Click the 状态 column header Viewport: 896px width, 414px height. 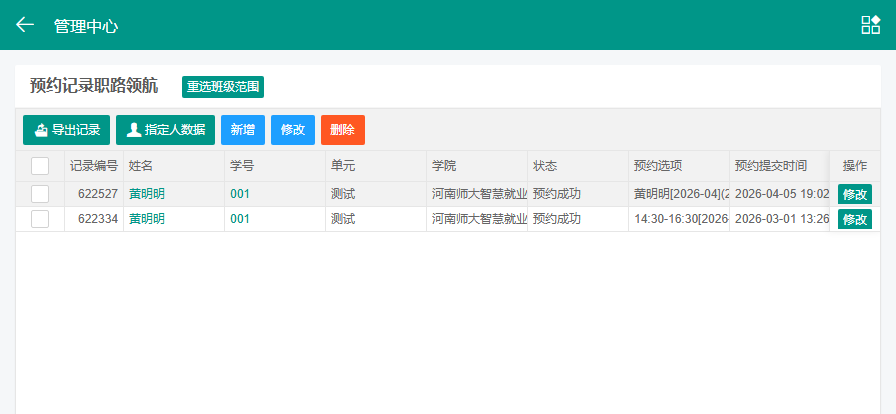pyautogui.click(x=545, y=166)
